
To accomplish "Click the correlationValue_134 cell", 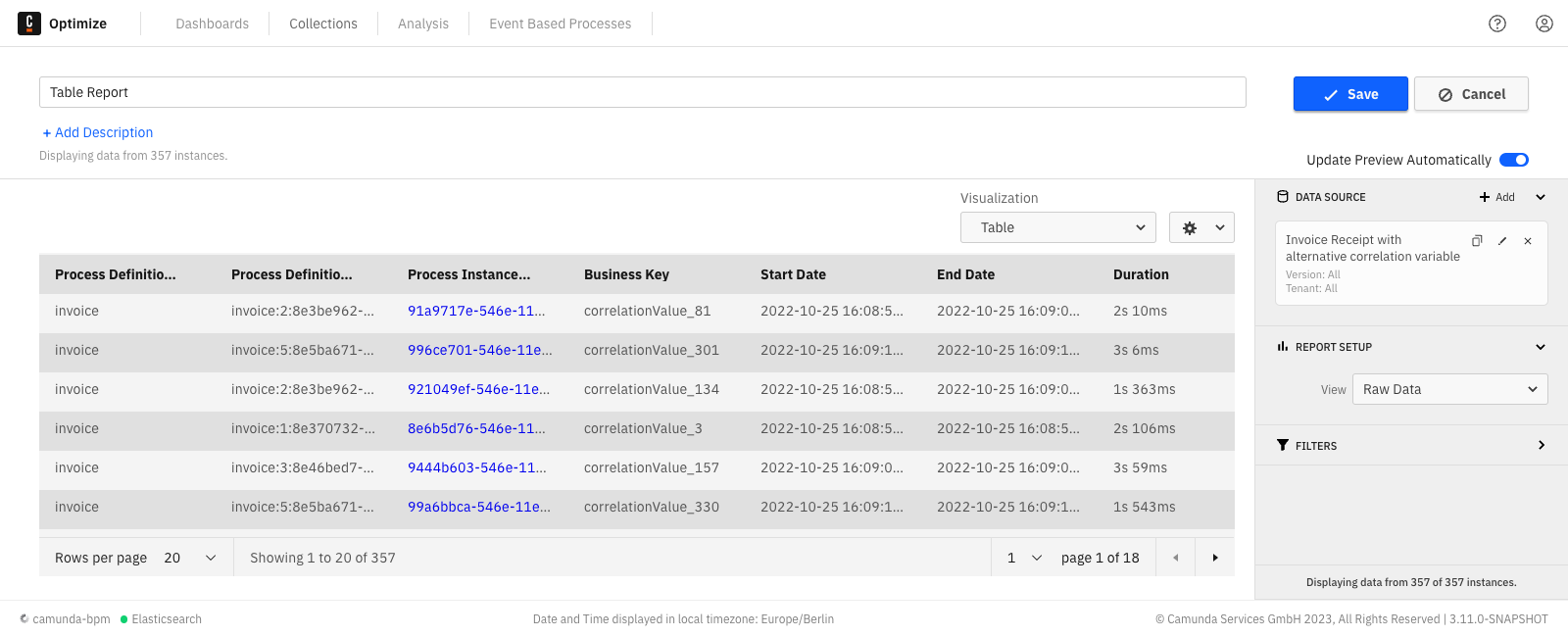I will [652, 389].
